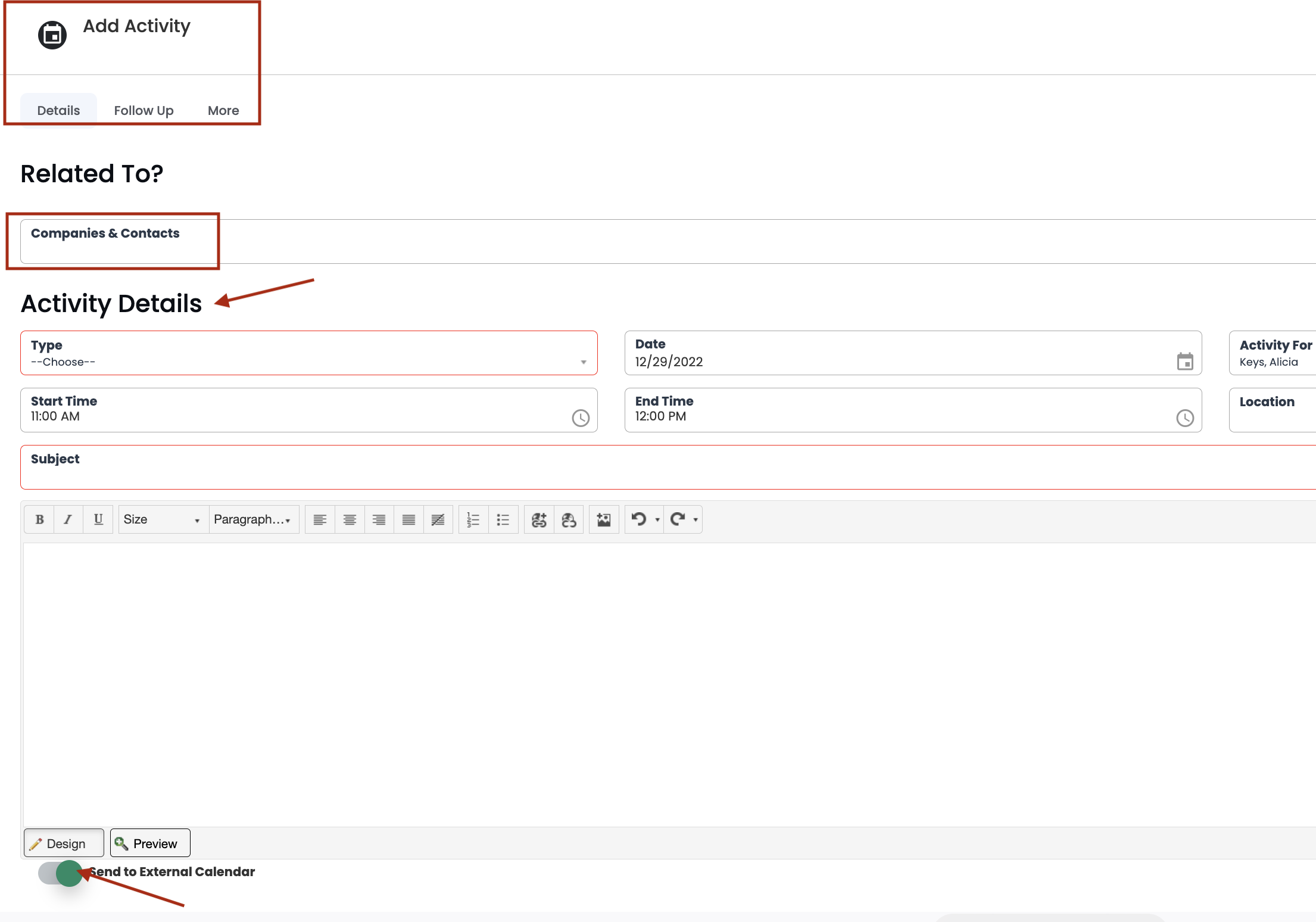This screenshot has width=1316, height=922.
Task: Click the Location field
Action: tap(1273, 410)
